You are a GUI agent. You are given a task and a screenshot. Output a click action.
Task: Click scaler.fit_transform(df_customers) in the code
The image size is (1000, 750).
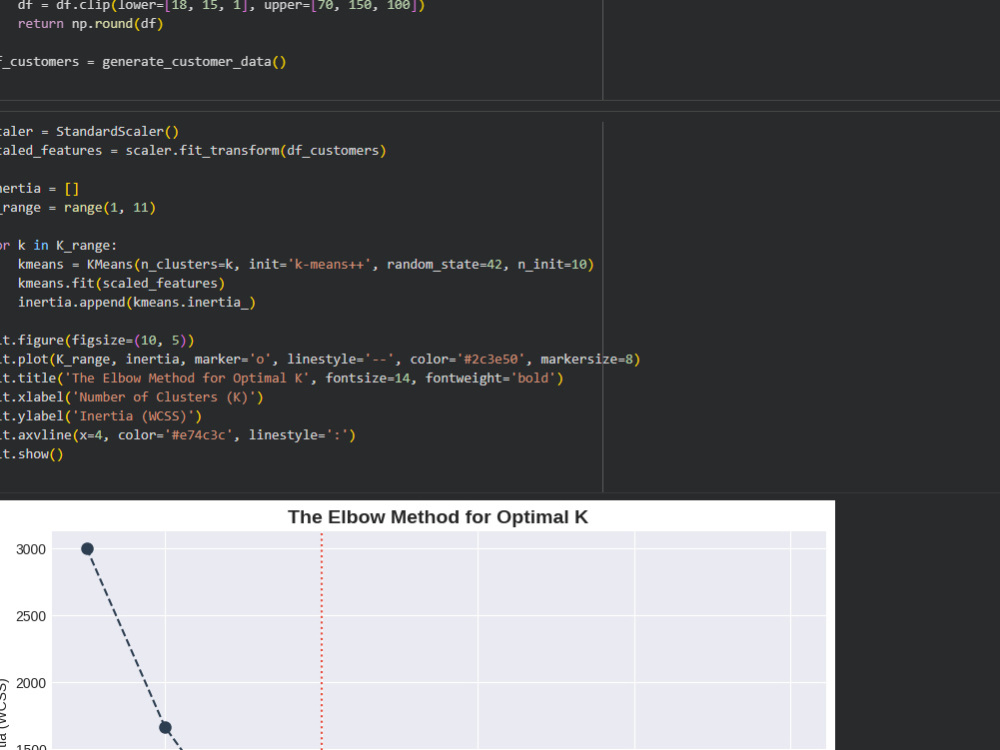pyautogui.click(x=256, y=151)
